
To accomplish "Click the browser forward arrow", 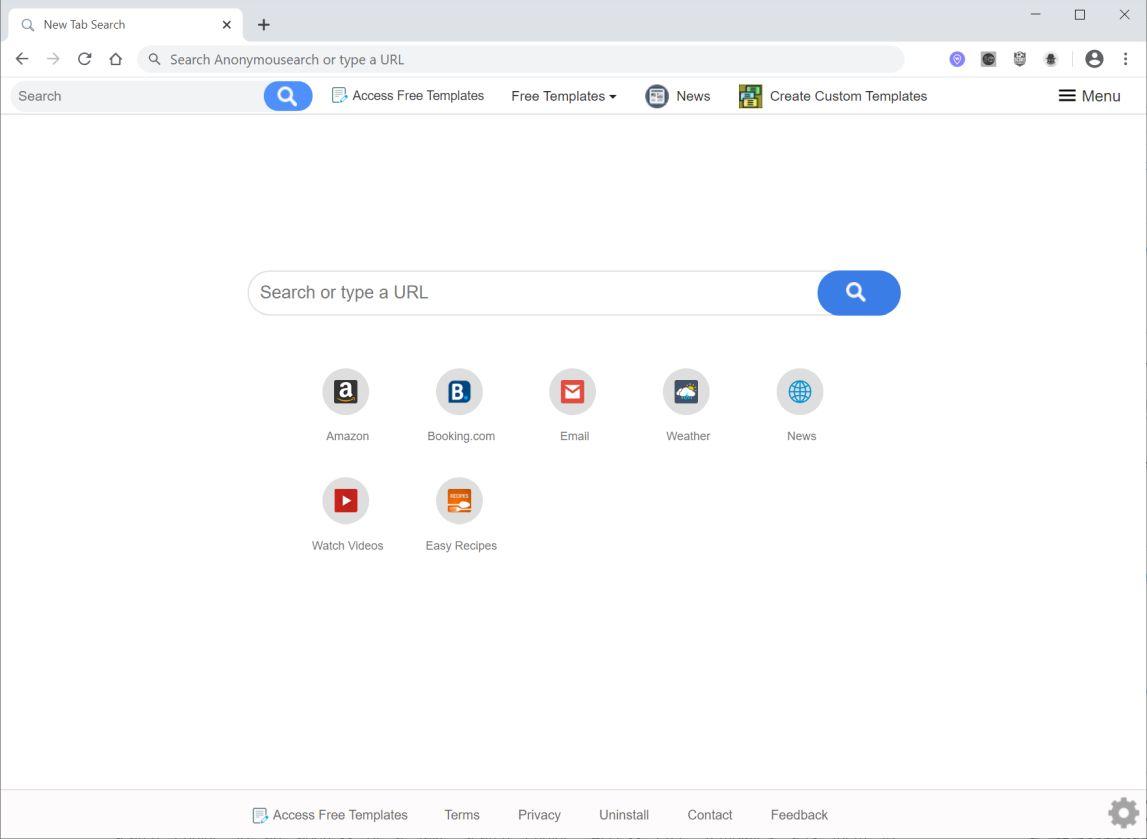I will pyautogui.click(x=53, y=59).
